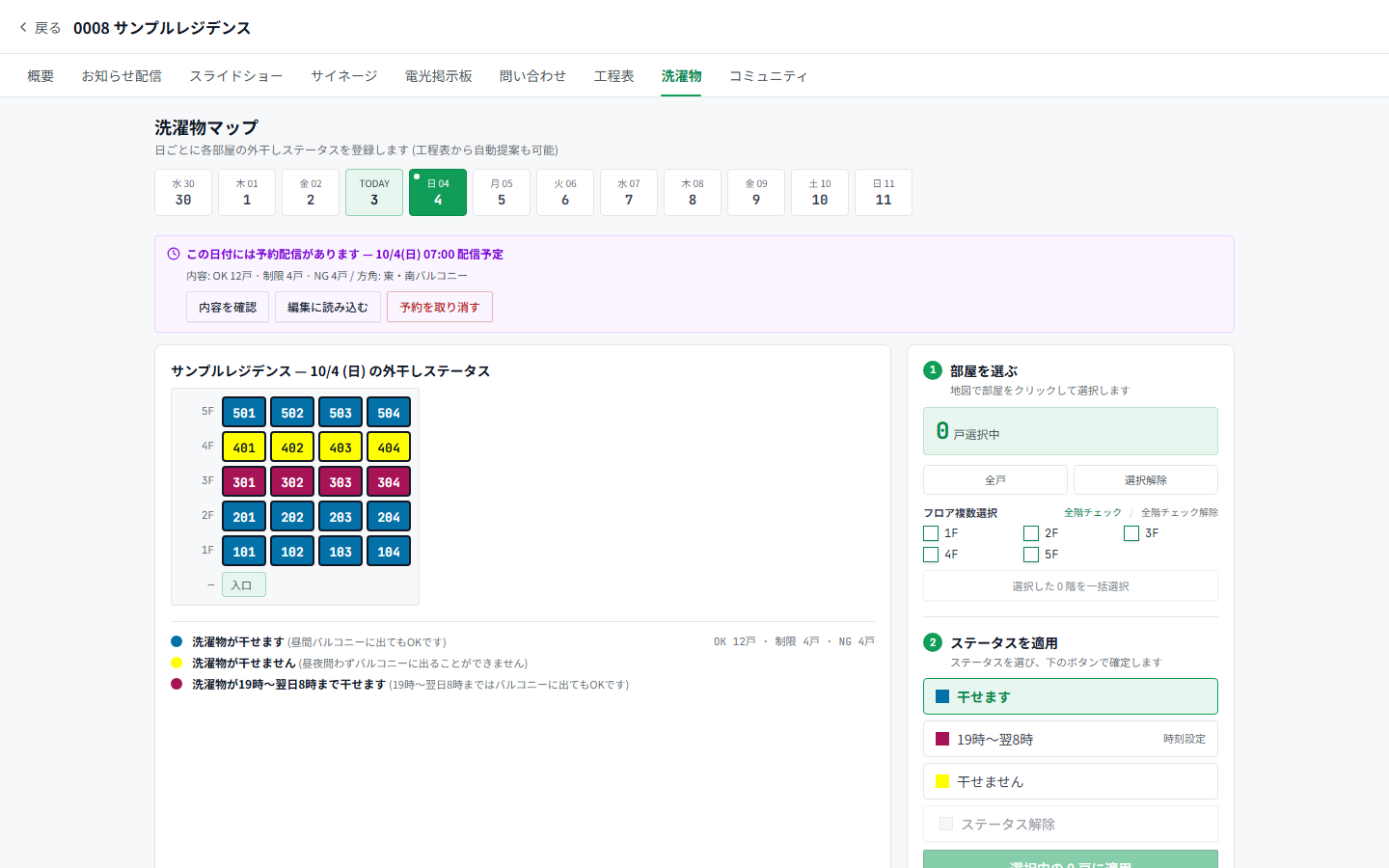The height and width of the screenshot is (868, 1389).
Task: Tick the 4F floor checkbox
Action: coord(931,555)
